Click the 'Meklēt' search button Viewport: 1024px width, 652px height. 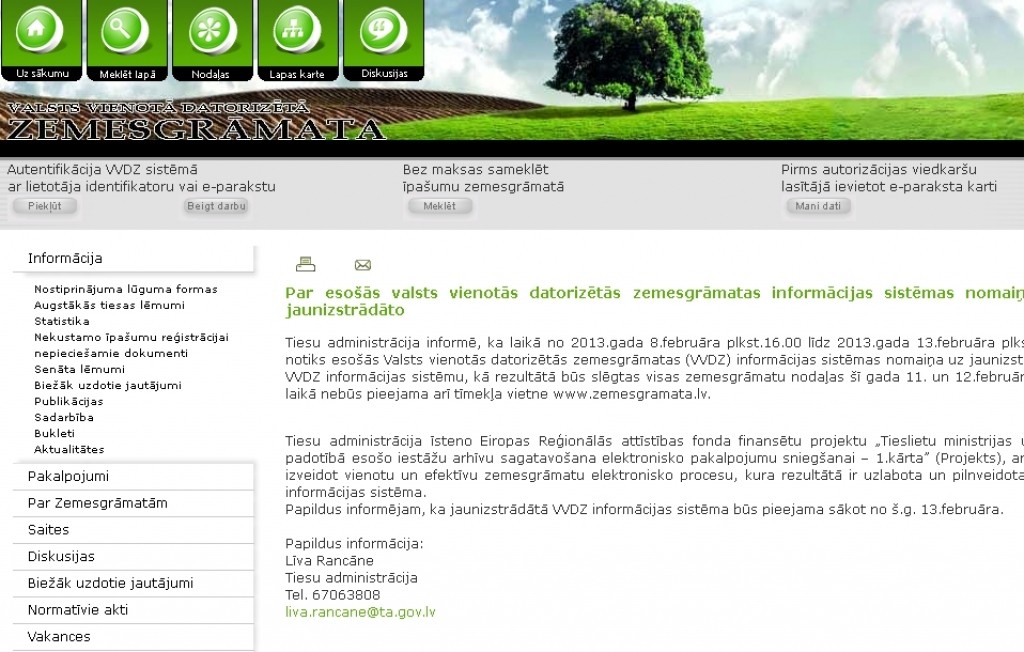439,206
